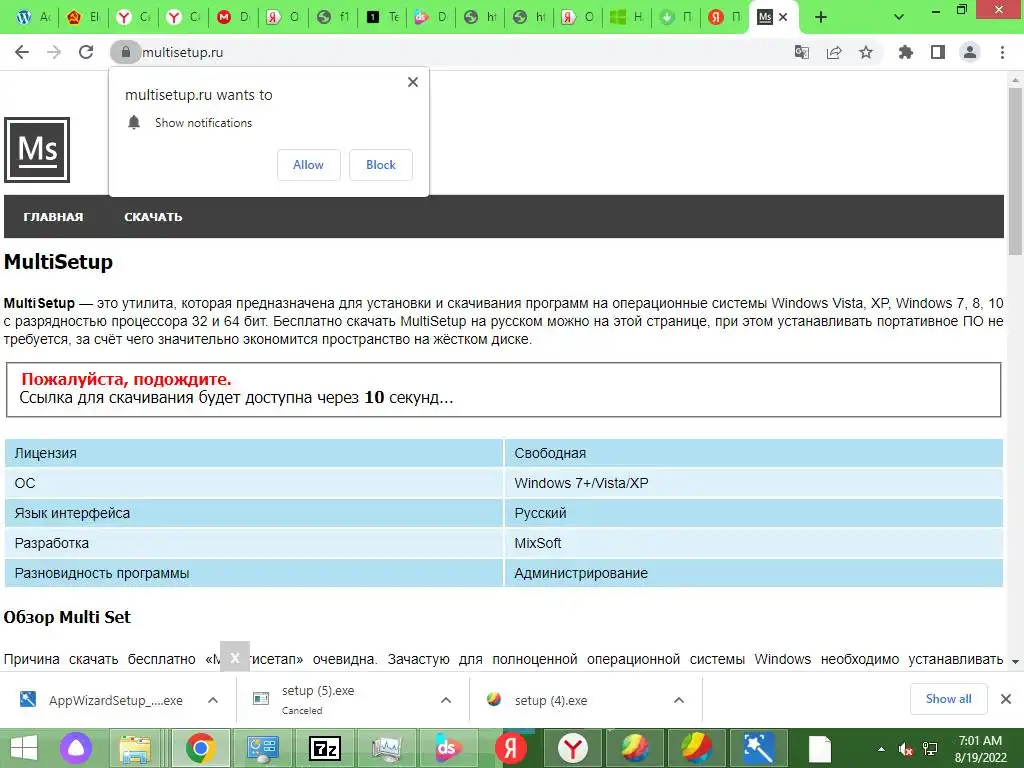1024x768 pixels.
Task: Show all downloads
Action: tap(948, 699)
